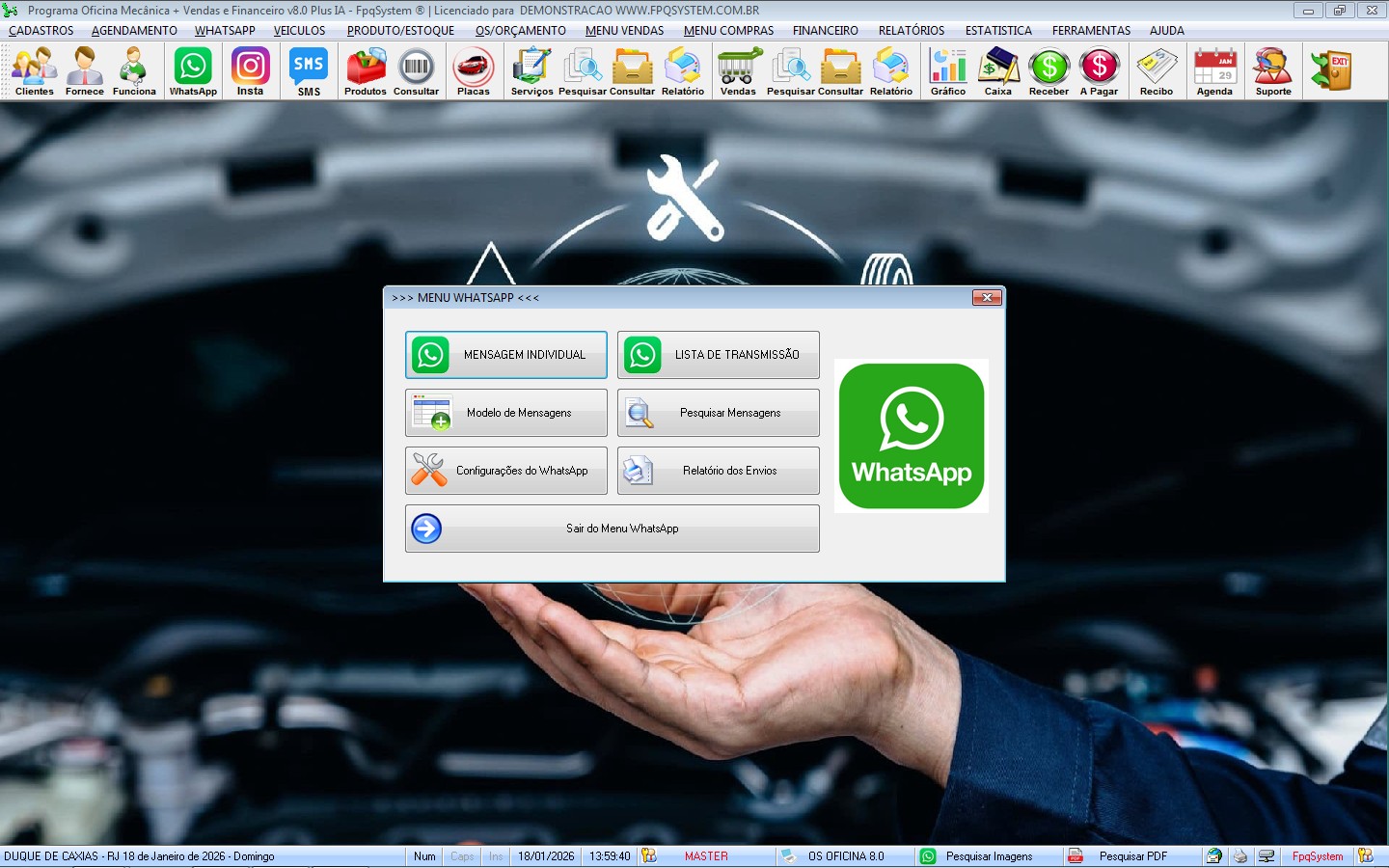The height and width of the screenshot is (868, 1389).
Task: Click the Placas car icon
Action: point(473,72)
